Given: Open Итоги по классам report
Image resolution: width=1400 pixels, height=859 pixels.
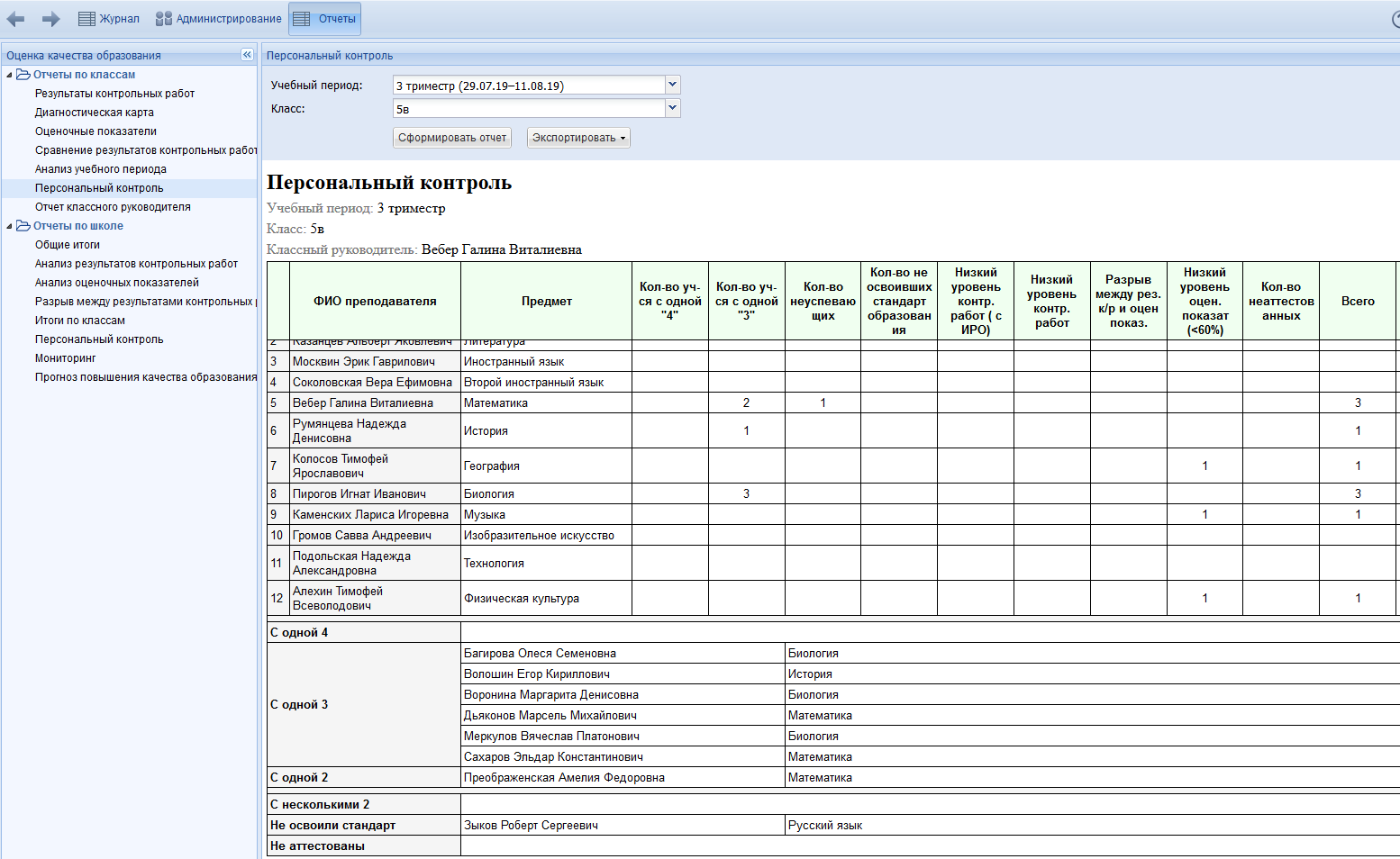Looking at the screenshot, I should [80, 321].
